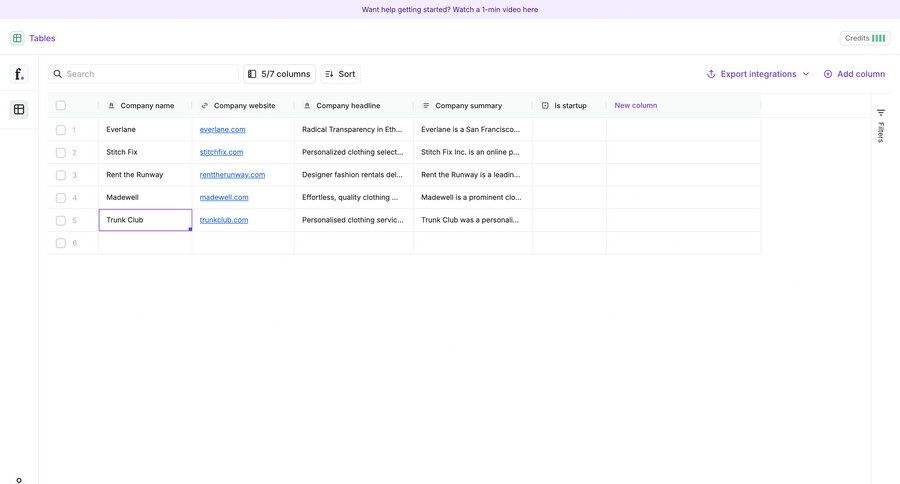Screen dimensions: 900x484
Task: Click the New column header tab
Action: tap(636, 105)
